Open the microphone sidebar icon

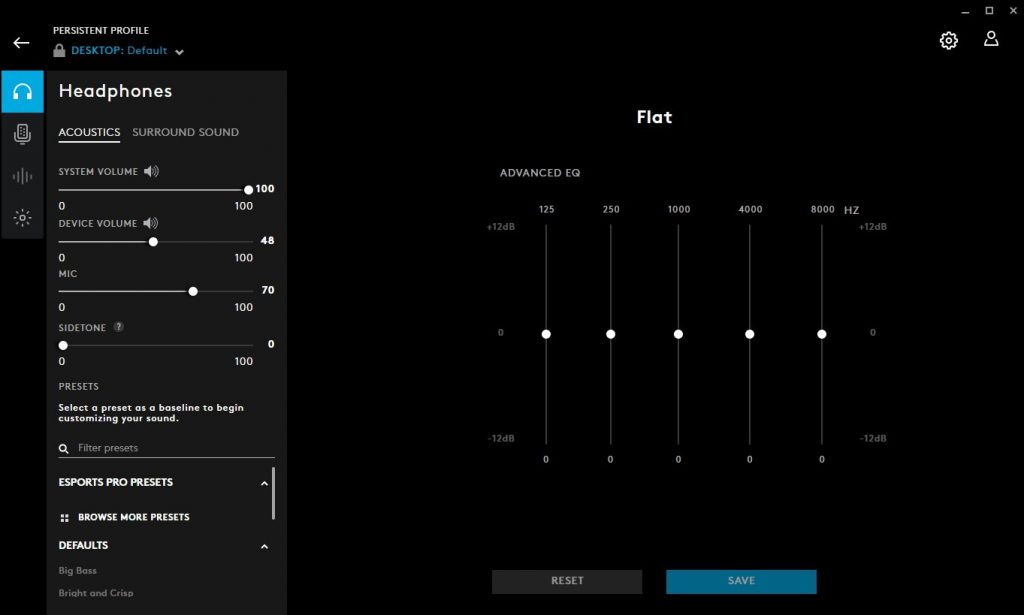tap(22, 134)
